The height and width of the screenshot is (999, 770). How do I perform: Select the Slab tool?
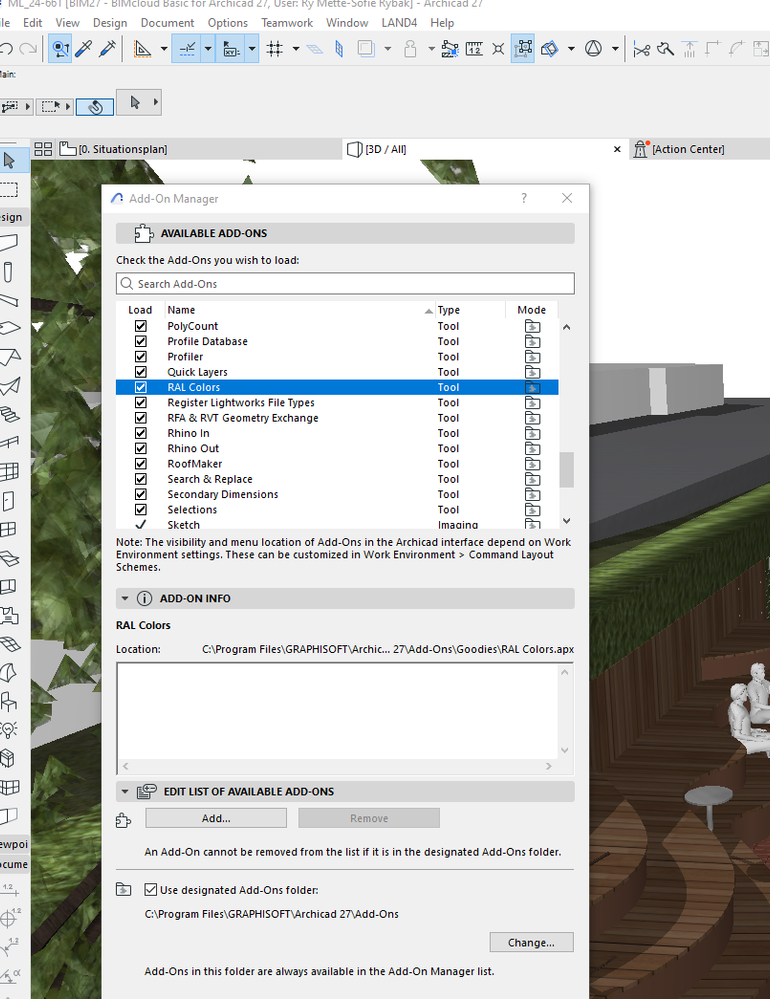(x=9, y=329)
